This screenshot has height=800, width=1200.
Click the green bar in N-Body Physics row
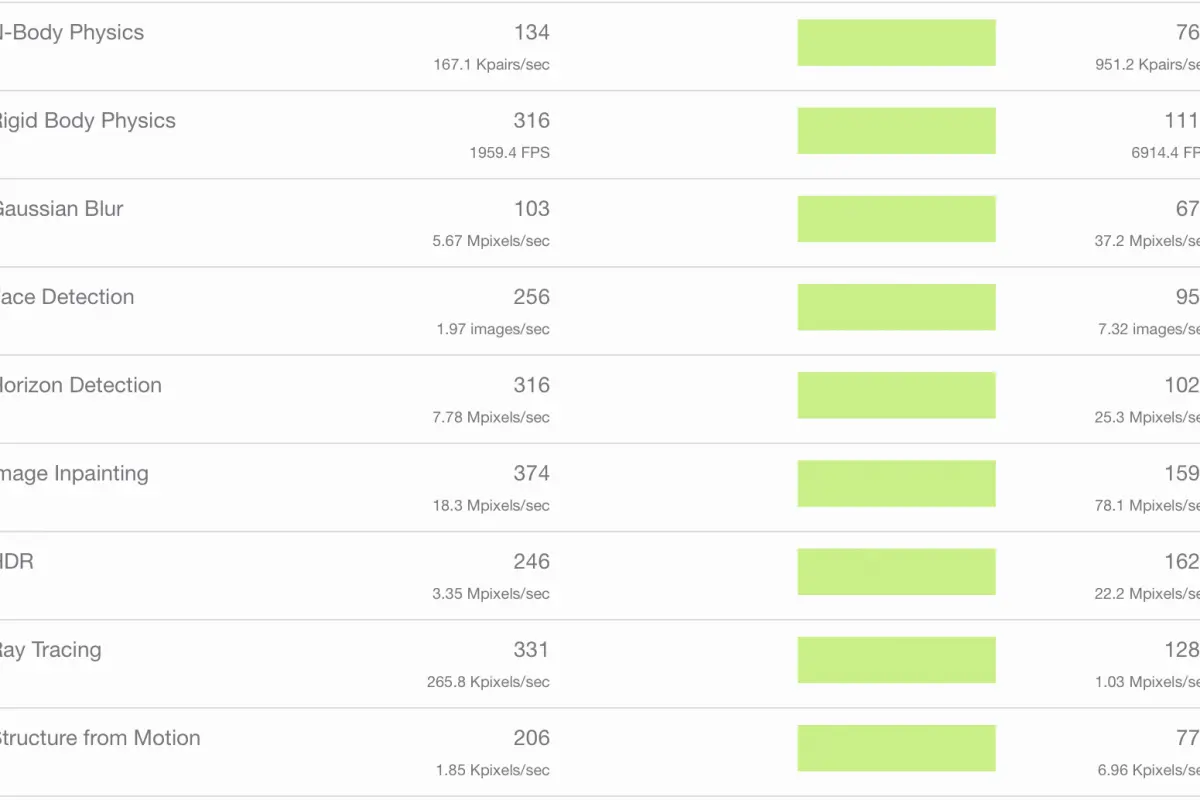coord(897,43)
